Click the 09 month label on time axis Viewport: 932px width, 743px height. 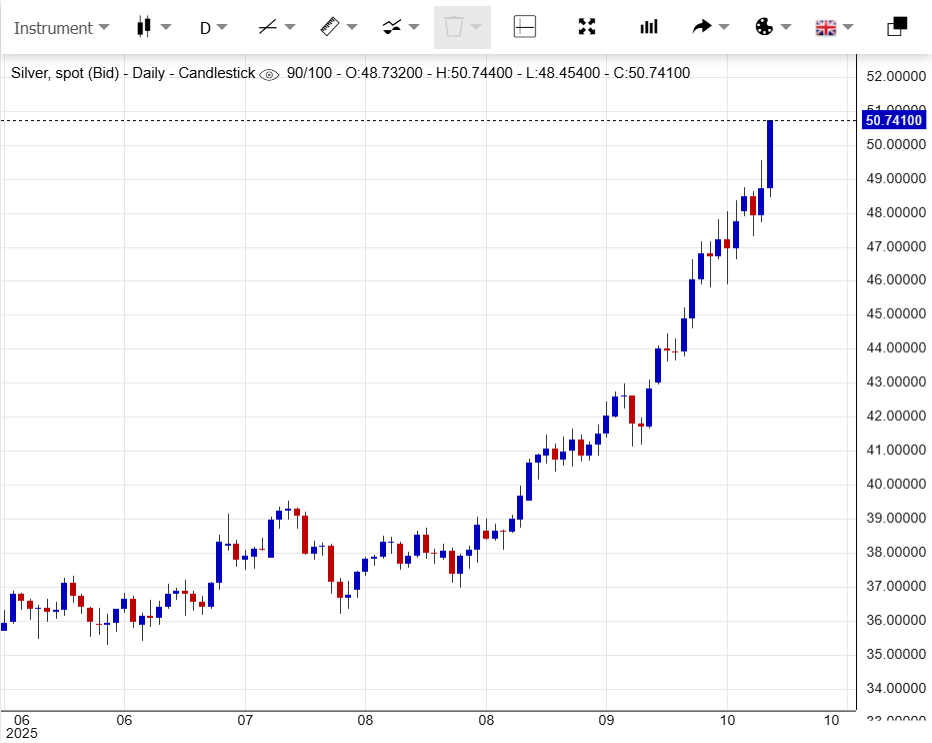click(x=606, y=720)
